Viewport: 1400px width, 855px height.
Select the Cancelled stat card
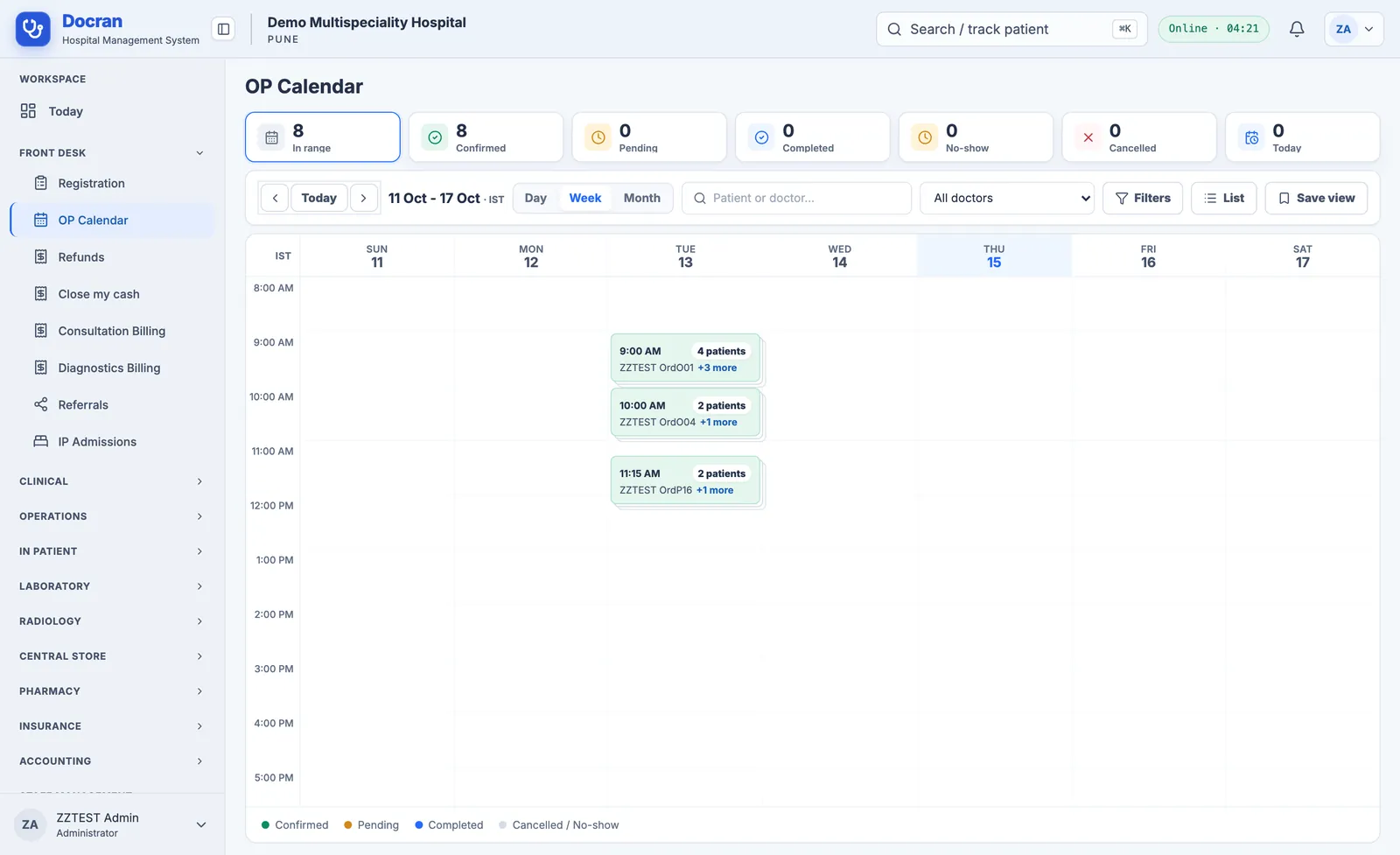1139,137
